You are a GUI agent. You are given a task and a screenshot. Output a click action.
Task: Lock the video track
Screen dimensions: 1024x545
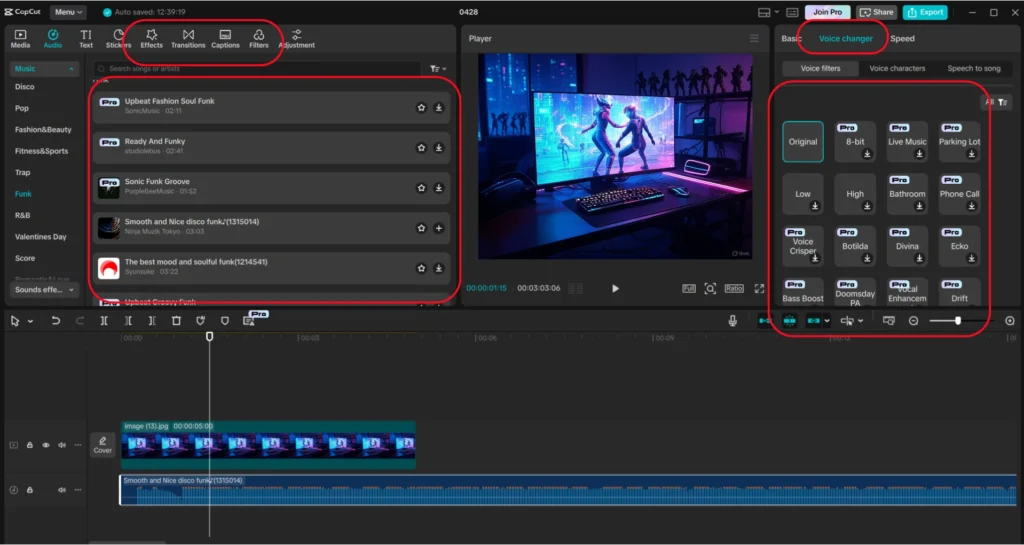tap(29, 445)
